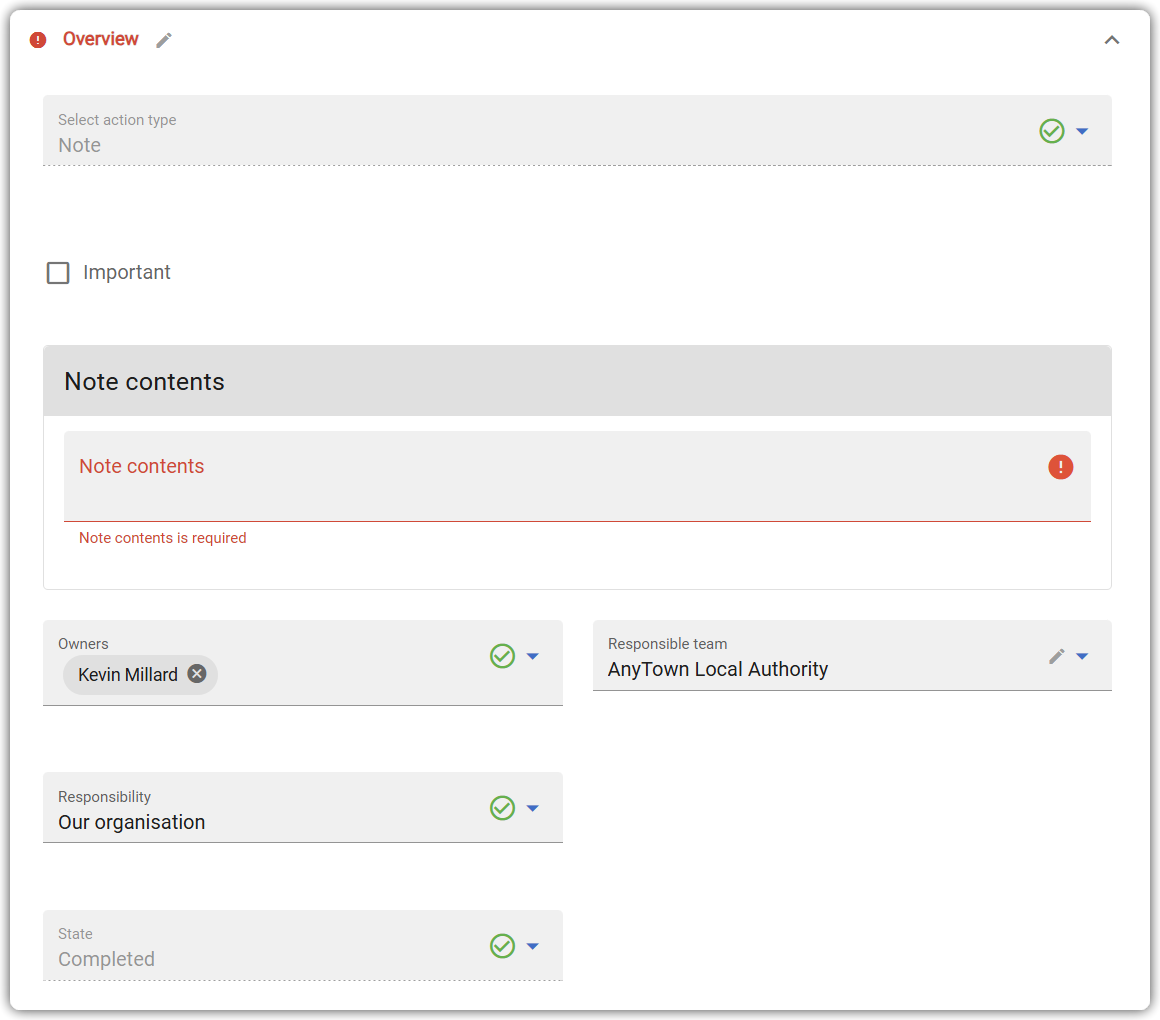Click the Kevin Millard owner chip
Screen dimensions: 1160x1020
point(141,675)
